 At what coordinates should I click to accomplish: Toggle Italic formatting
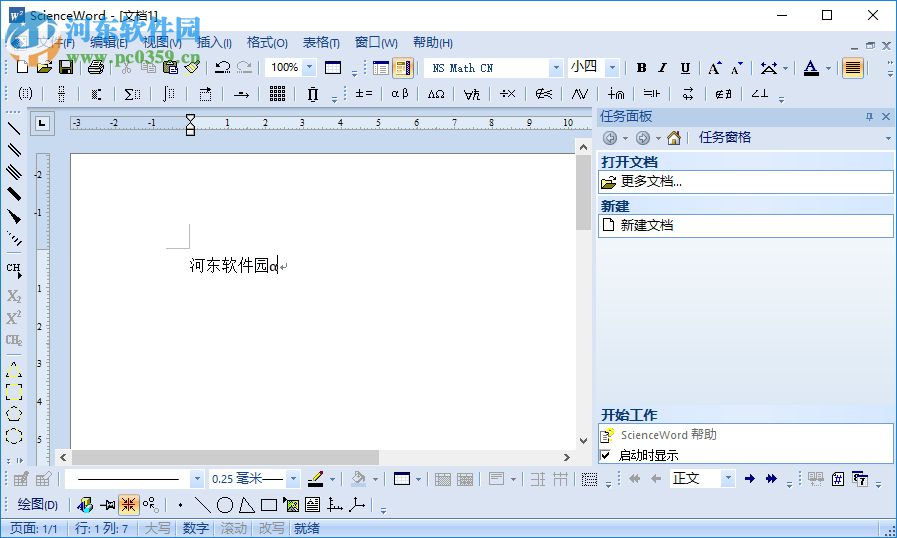pos(662,68)
